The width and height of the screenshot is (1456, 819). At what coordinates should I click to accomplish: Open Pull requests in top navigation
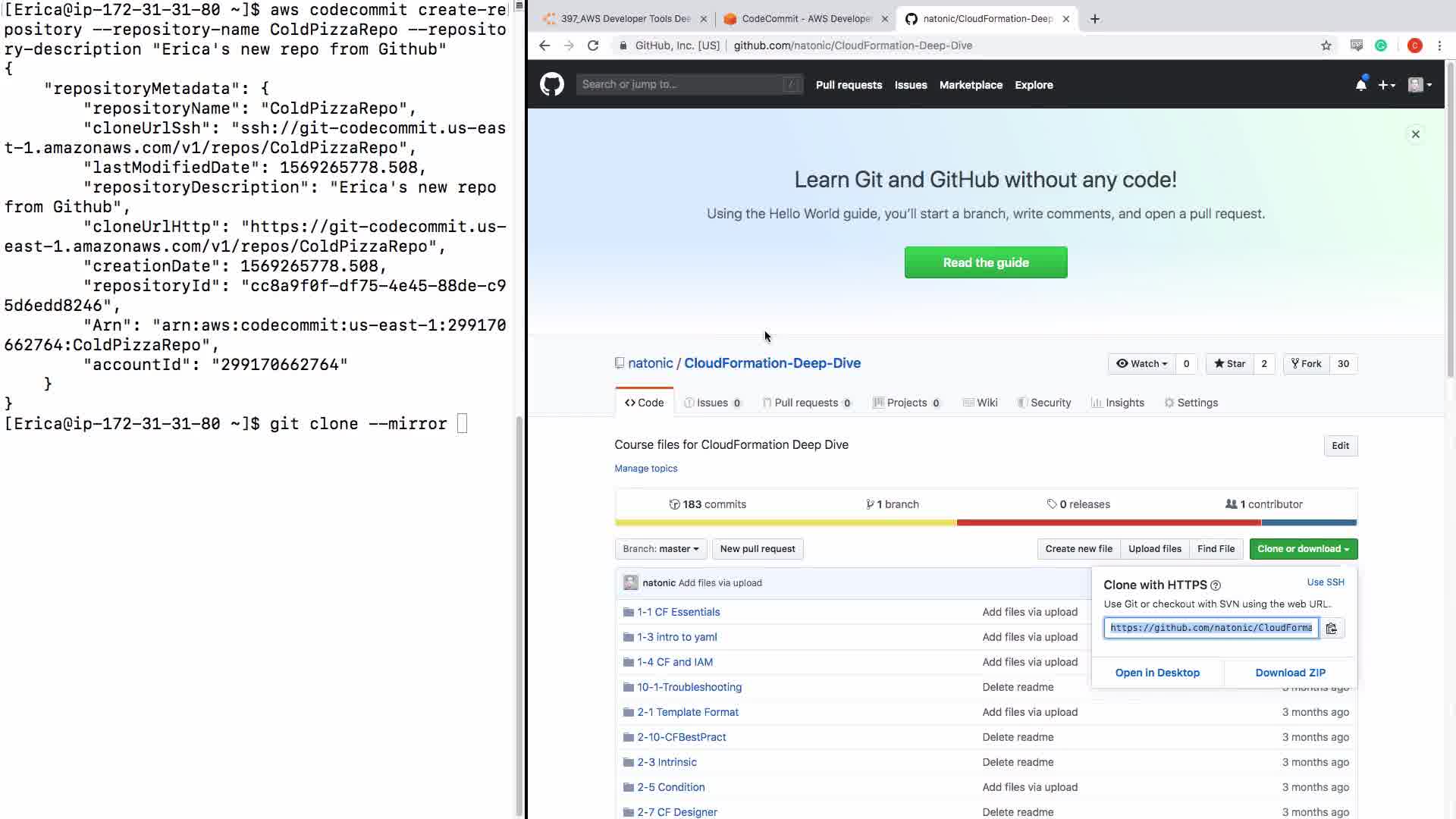[x=849, y=85]
